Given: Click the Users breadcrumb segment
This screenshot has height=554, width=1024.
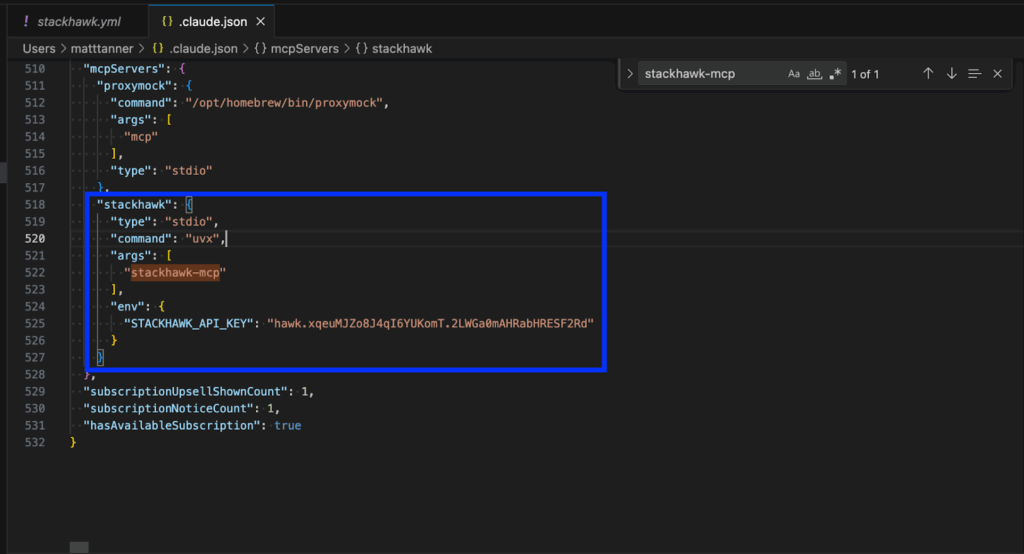Looking at the screenshot, I should [39, 48].
